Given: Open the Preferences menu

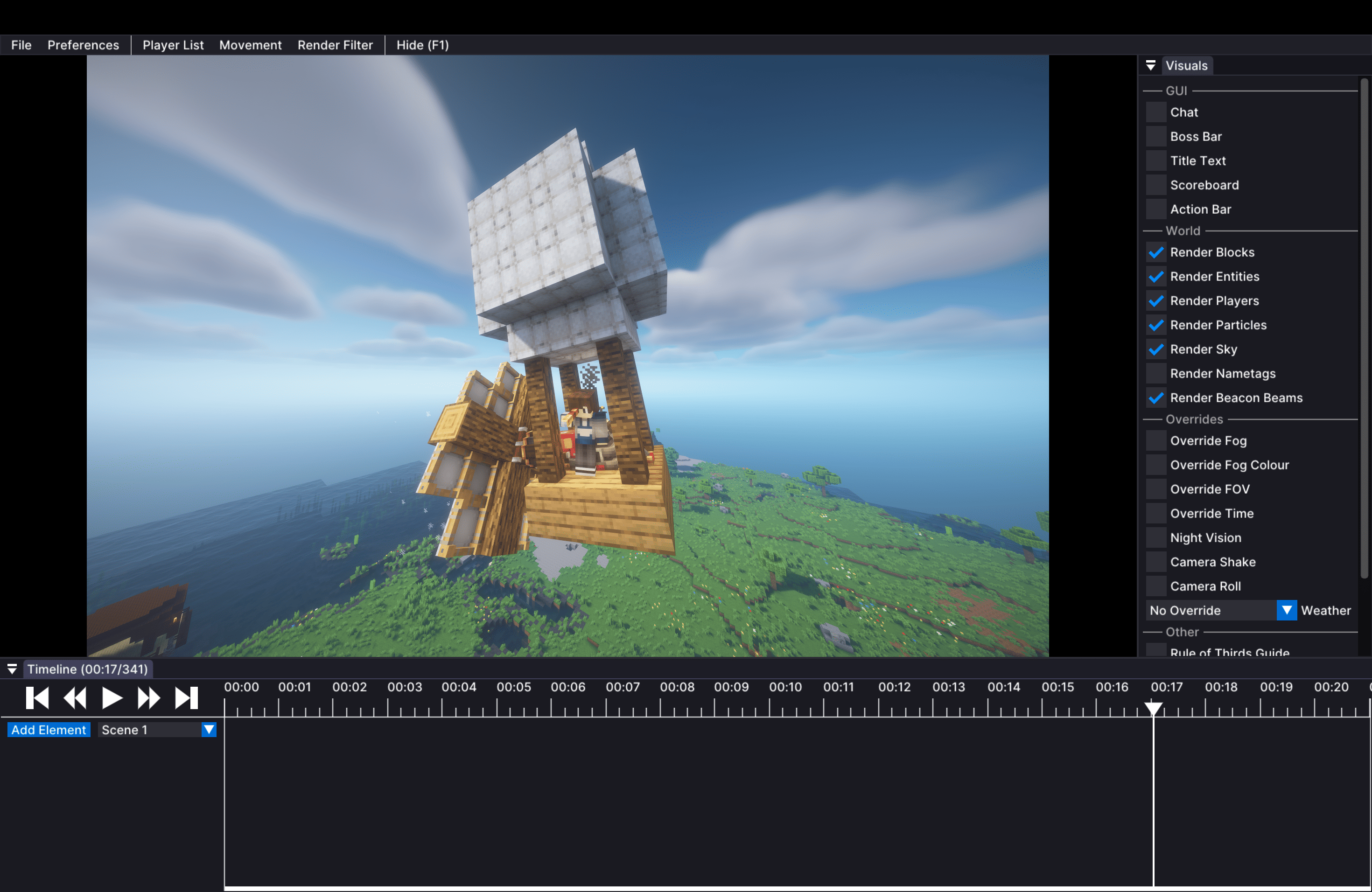Looking at the screenshot, I should click(83, 45).
